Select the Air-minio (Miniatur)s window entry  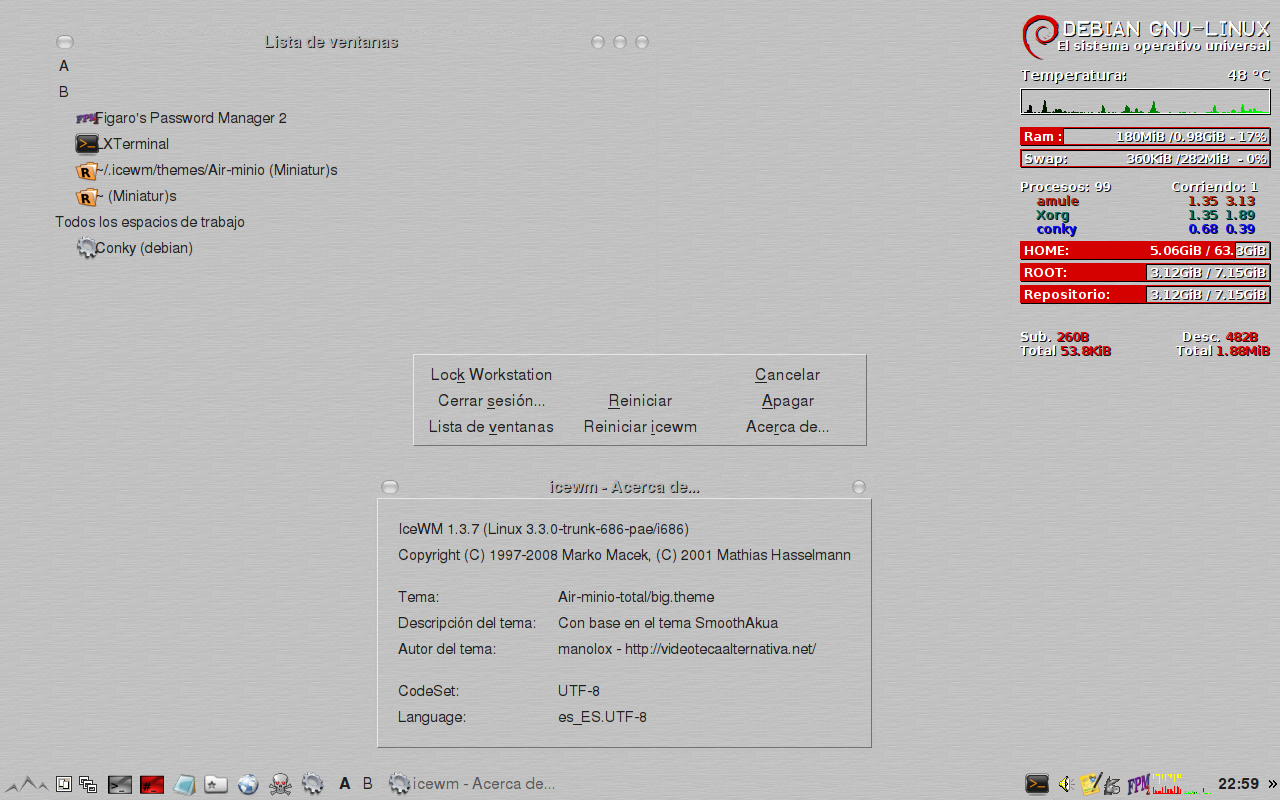[207, 170]
